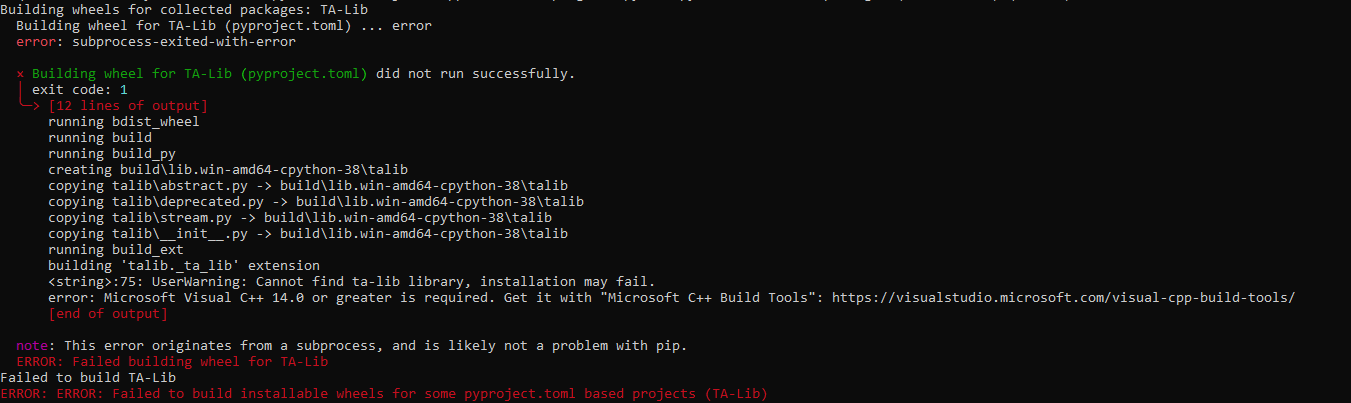Click the "building 'talib._ta_lib' extension" line

184,266
